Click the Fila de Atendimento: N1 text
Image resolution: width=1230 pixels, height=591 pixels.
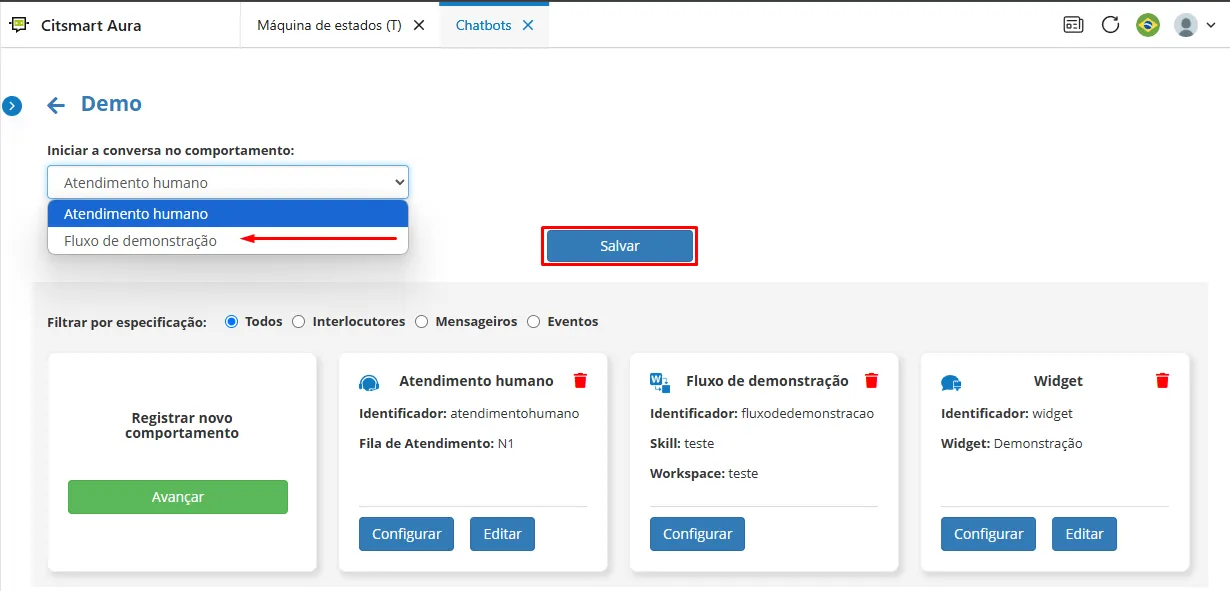click(436, 443)
